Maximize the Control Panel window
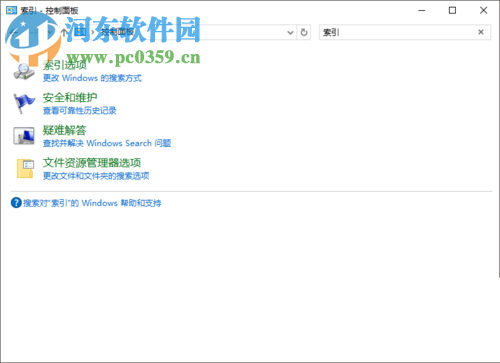The height and width of the screenshot is (363, 500). click(452, 11)
